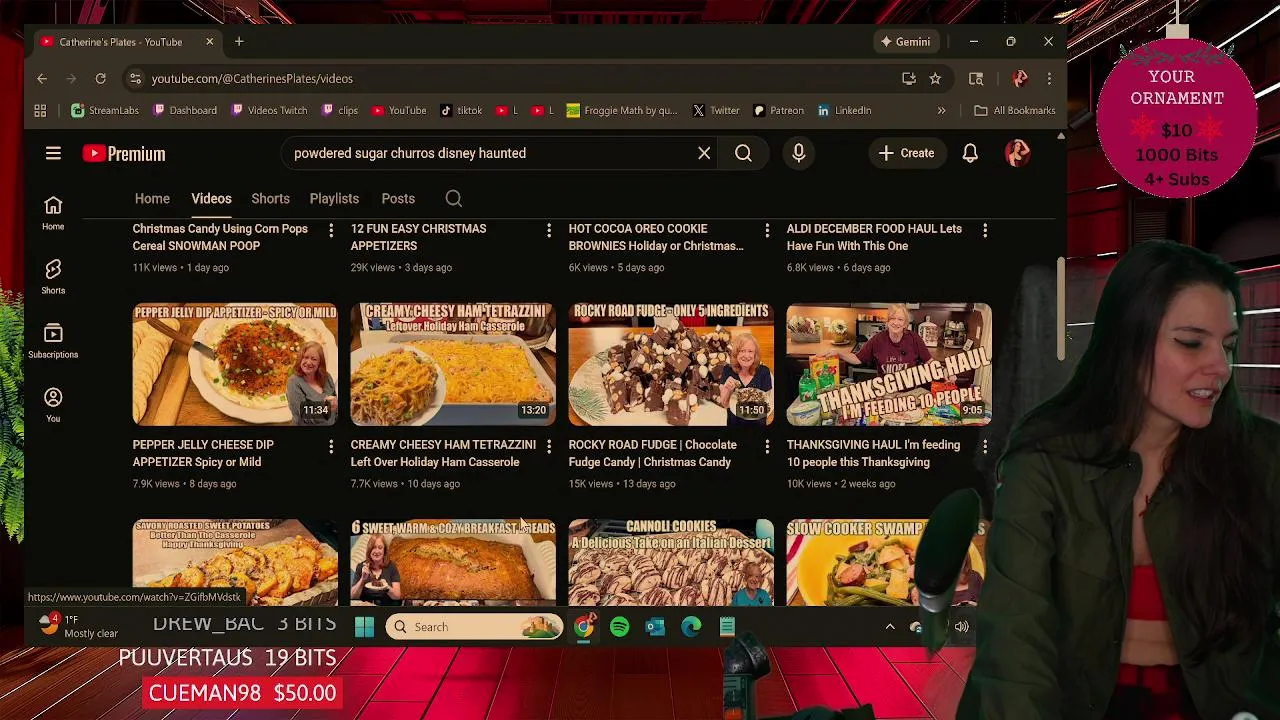Open the Thanksgiving Haul thumbnail
This screenshot has height=720, width=1280.
889,365
